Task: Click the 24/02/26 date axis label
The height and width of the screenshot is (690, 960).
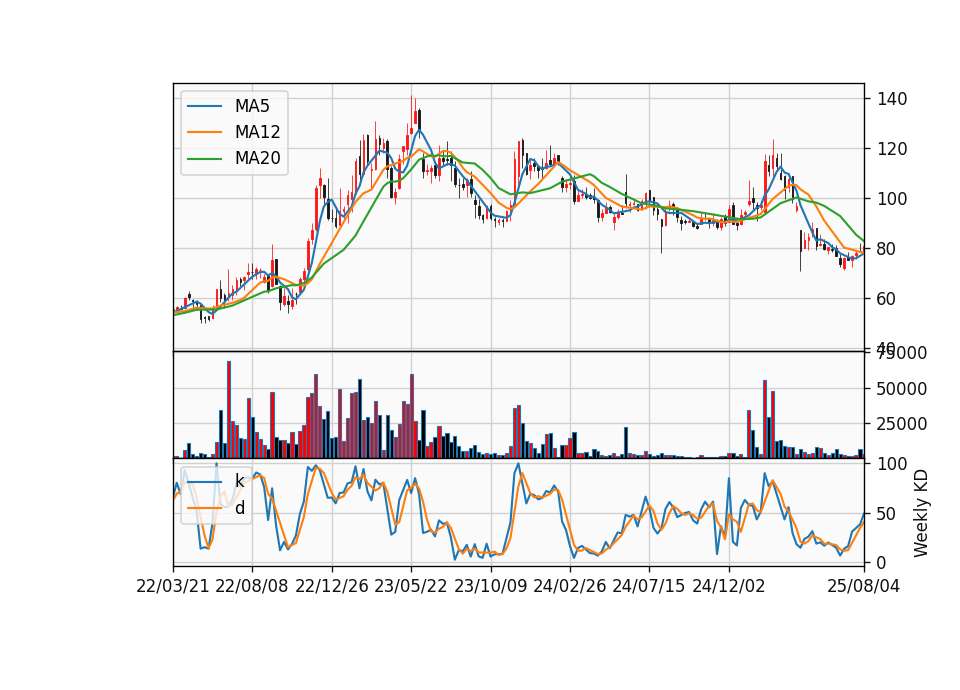Action: (569, 586)
